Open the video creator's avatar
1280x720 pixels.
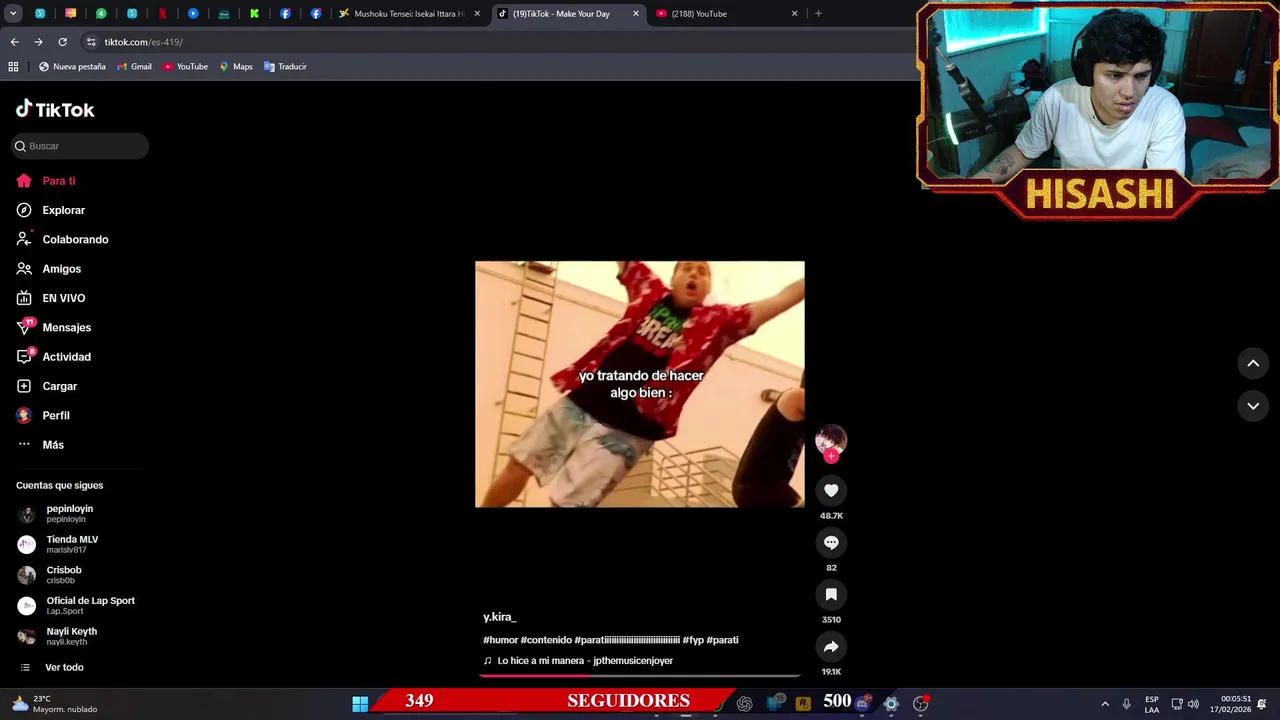pyautogui.click(x=831, y=440)
